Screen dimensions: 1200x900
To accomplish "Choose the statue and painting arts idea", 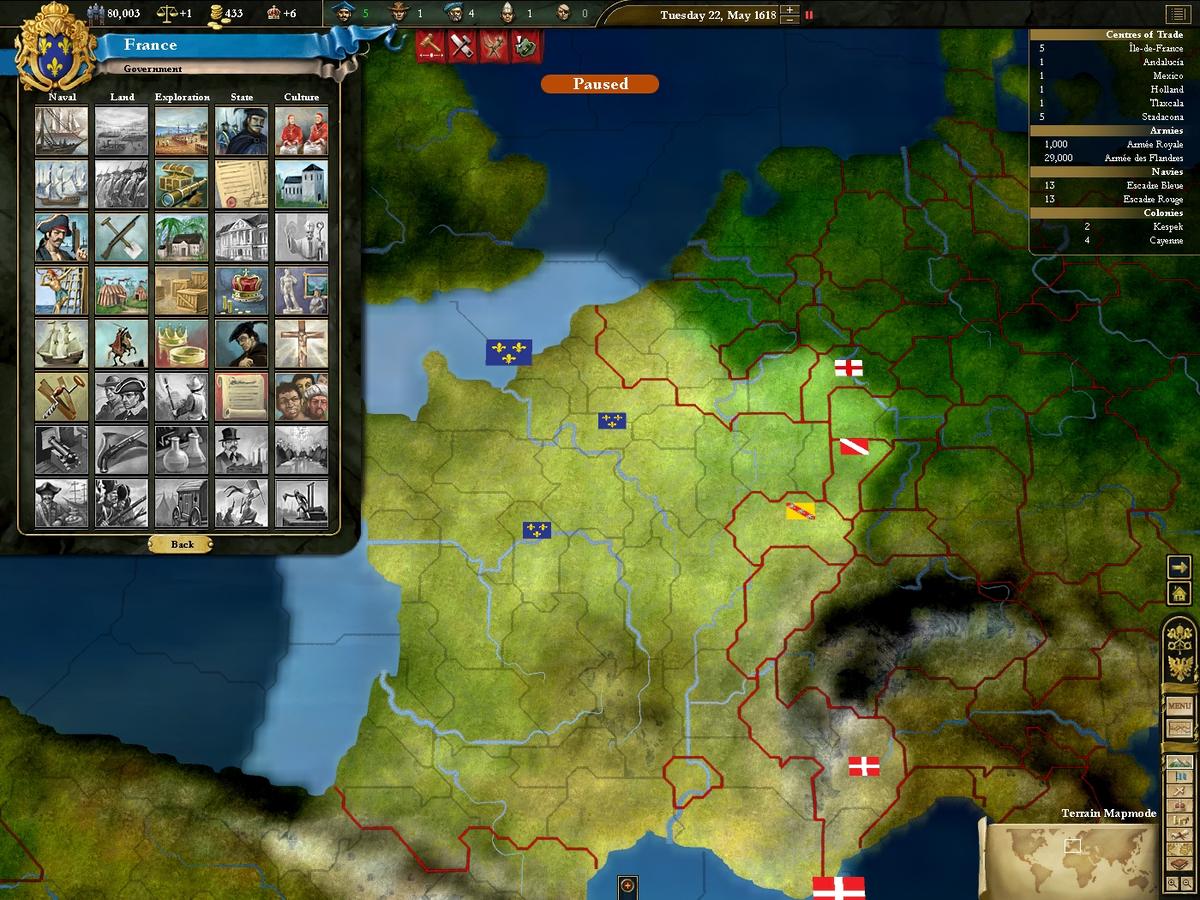I will click(x=301, y=290).
